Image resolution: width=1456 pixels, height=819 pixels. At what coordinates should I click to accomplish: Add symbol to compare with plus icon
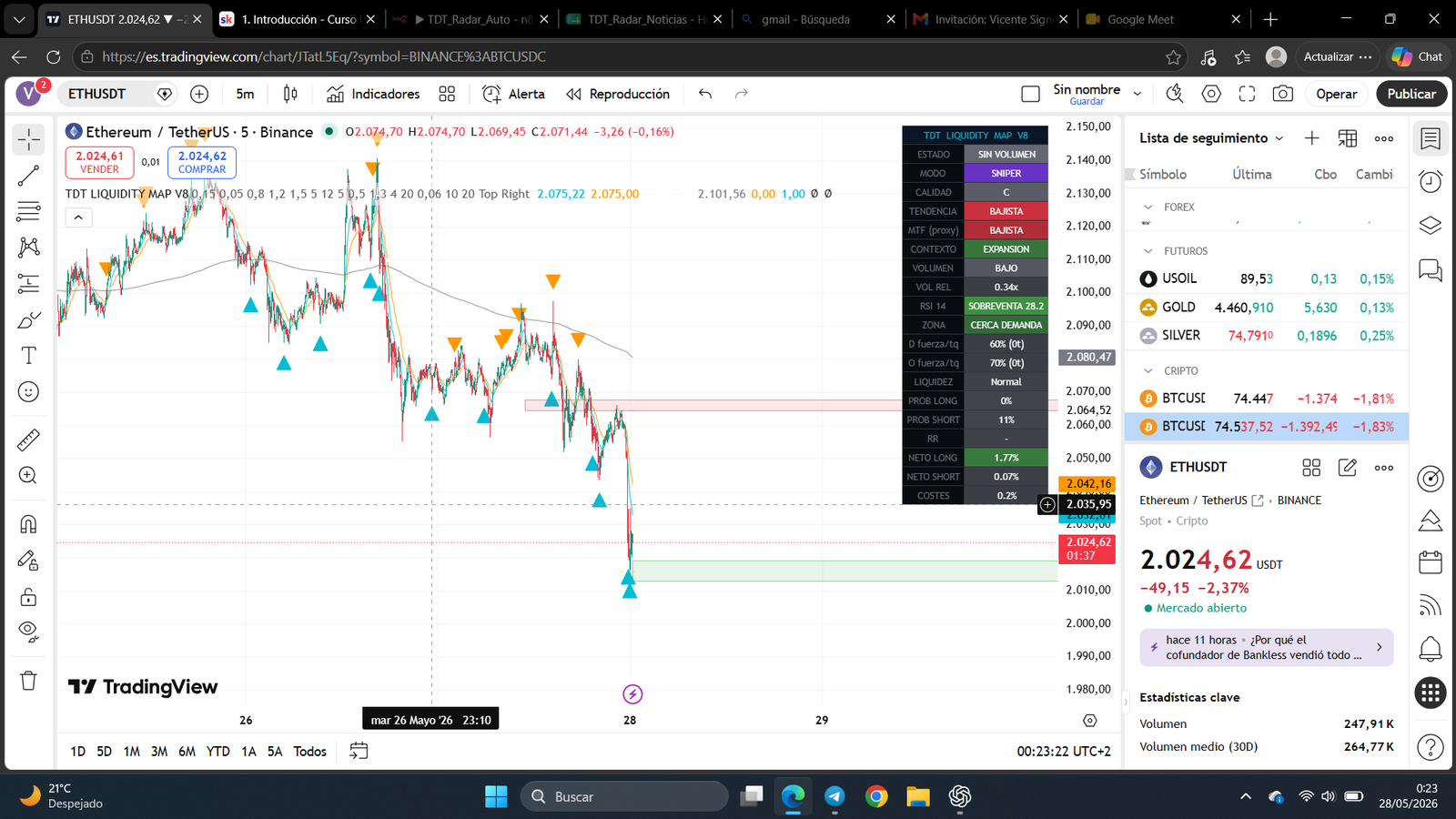tap(199, 94)
